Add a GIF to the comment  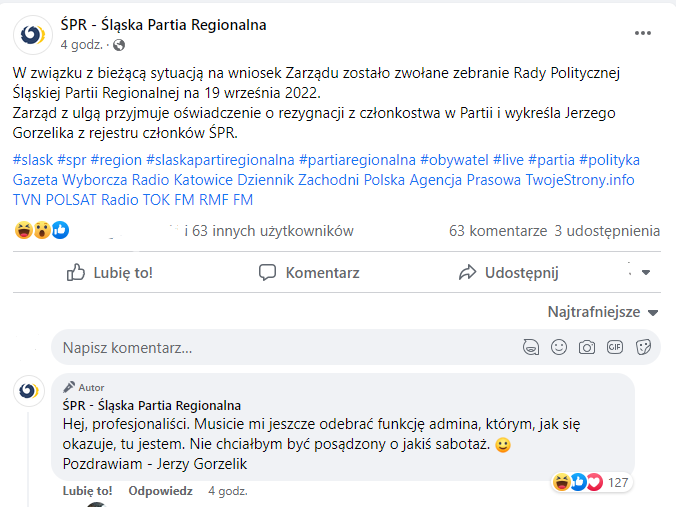tap(615, 348)
